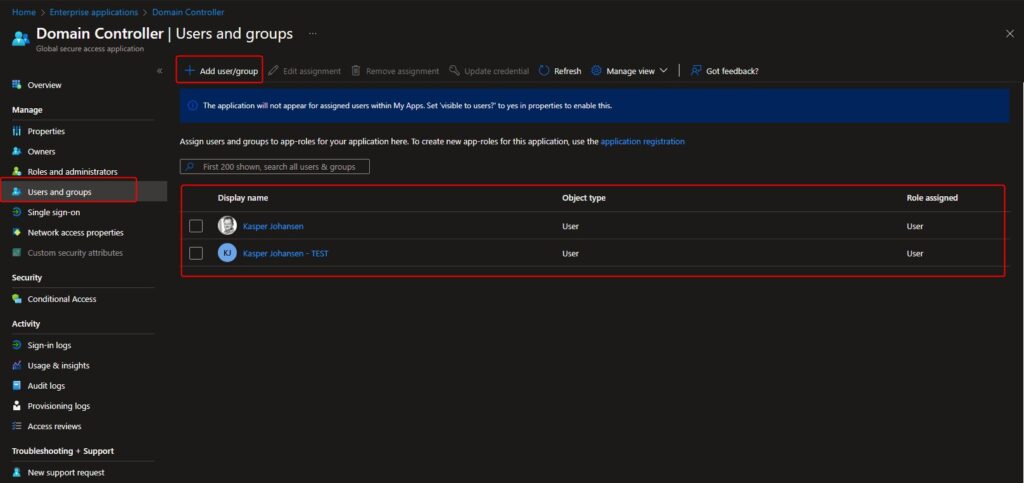Open Owners in the sidebar
1024x483 pixels.
(x=41, y=151)
